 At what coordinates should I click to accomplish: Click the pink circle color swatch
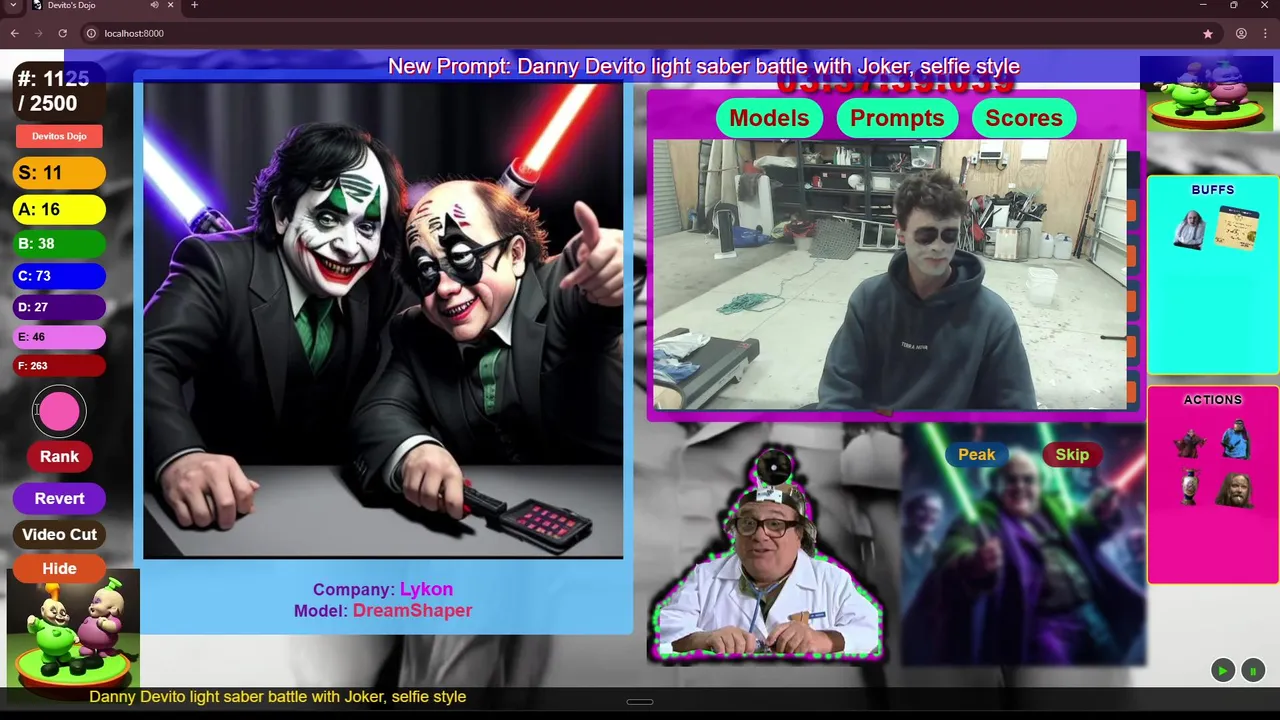point(59,412)
